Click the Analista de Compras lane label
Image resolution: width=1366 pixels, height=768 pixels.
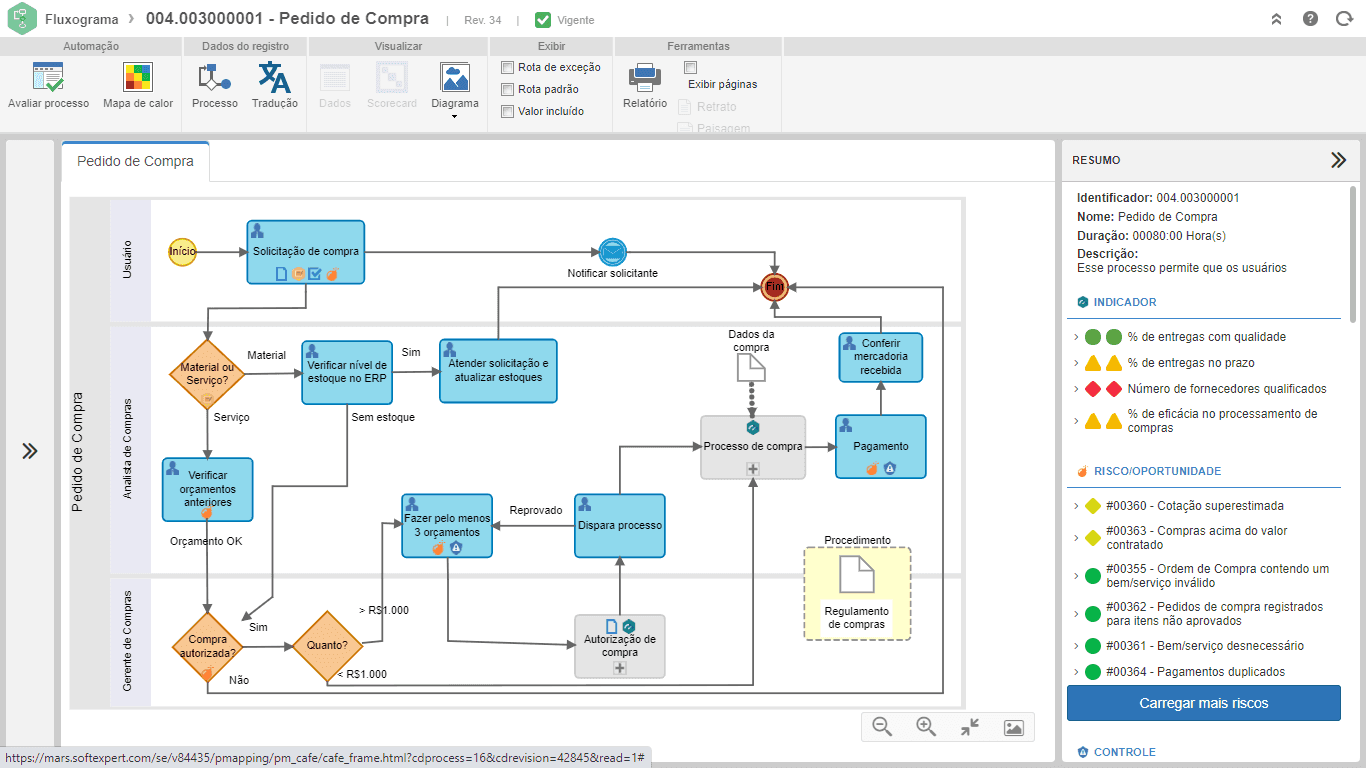pos(129,448)
